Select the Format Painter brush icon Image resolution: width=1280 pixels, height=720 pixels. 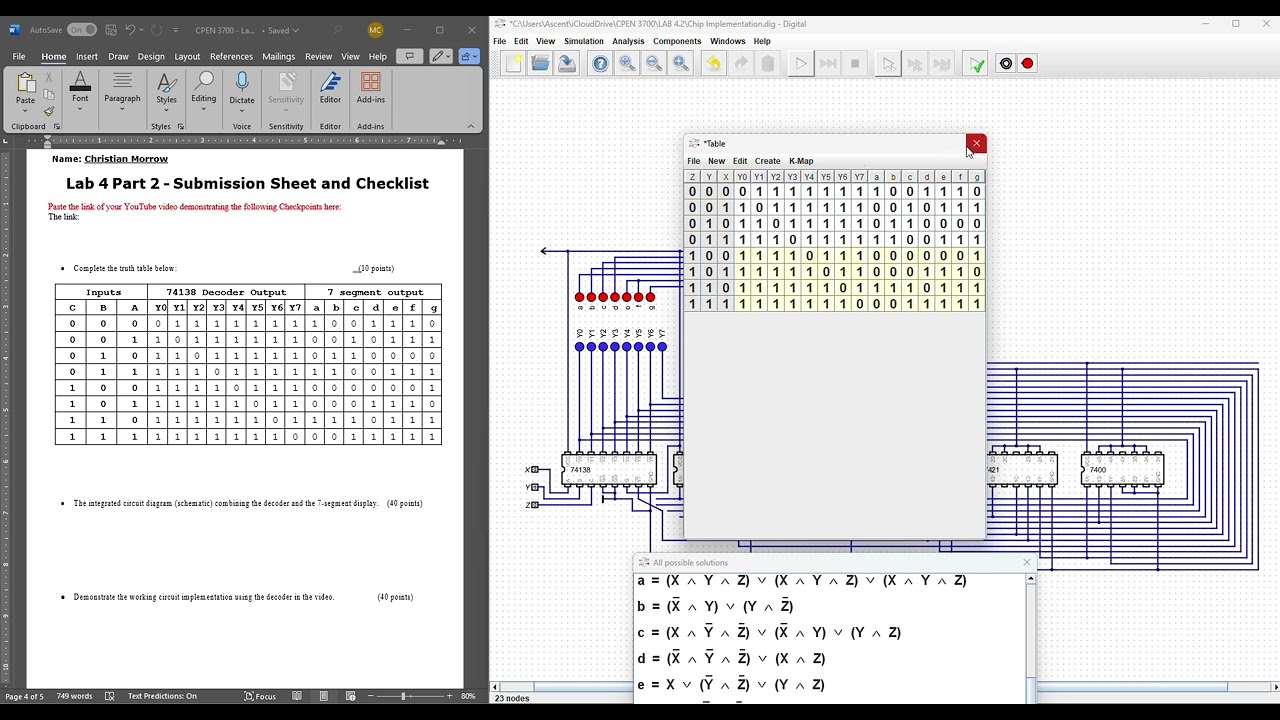click(49, 111)
